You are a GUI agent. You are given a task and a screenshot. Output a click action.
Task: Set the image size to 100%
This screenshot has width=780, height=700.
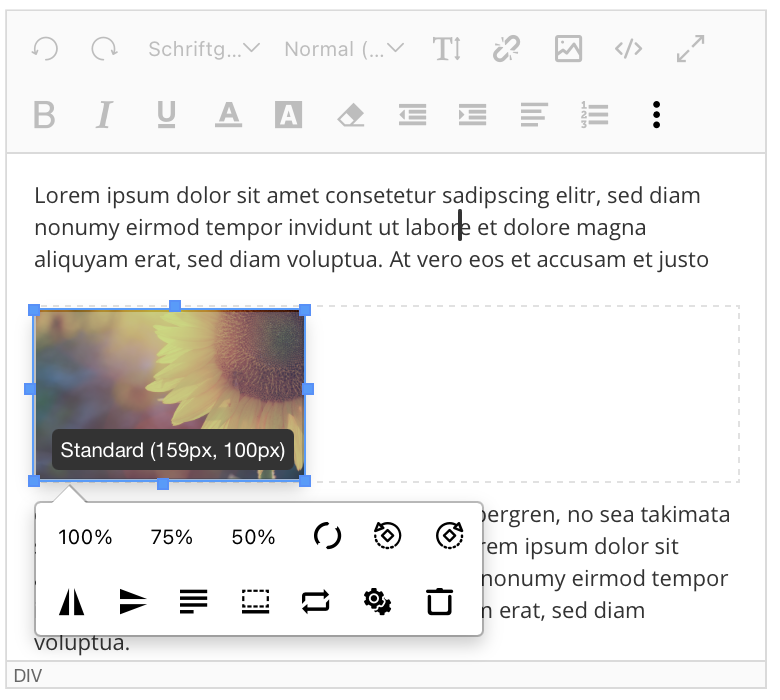pyautogui.click(x=85, y=537)
